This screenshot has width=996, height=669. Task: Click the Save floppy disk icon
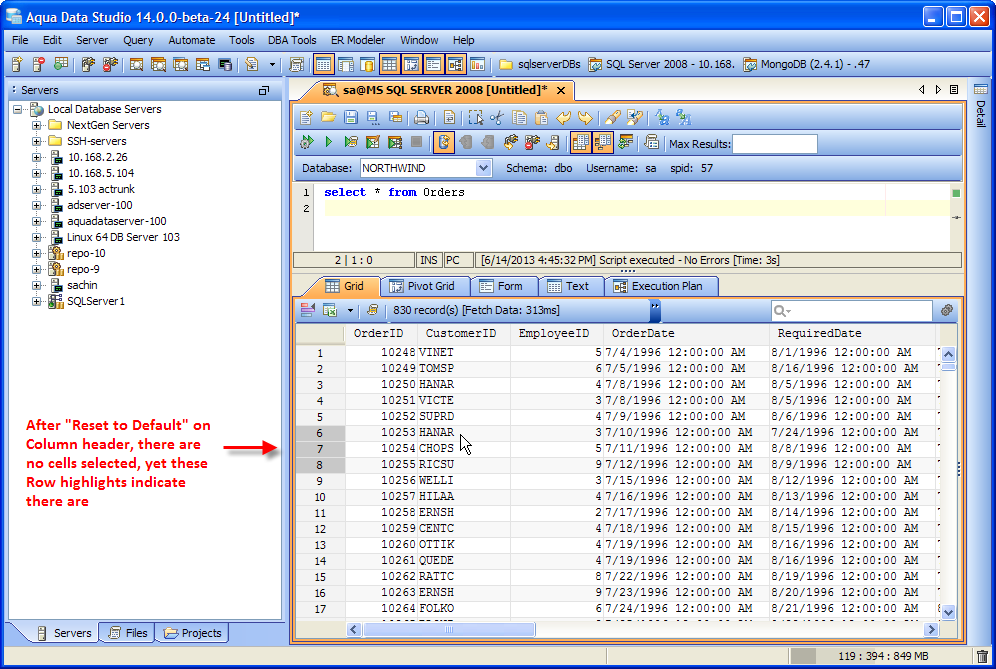point(351,118)
